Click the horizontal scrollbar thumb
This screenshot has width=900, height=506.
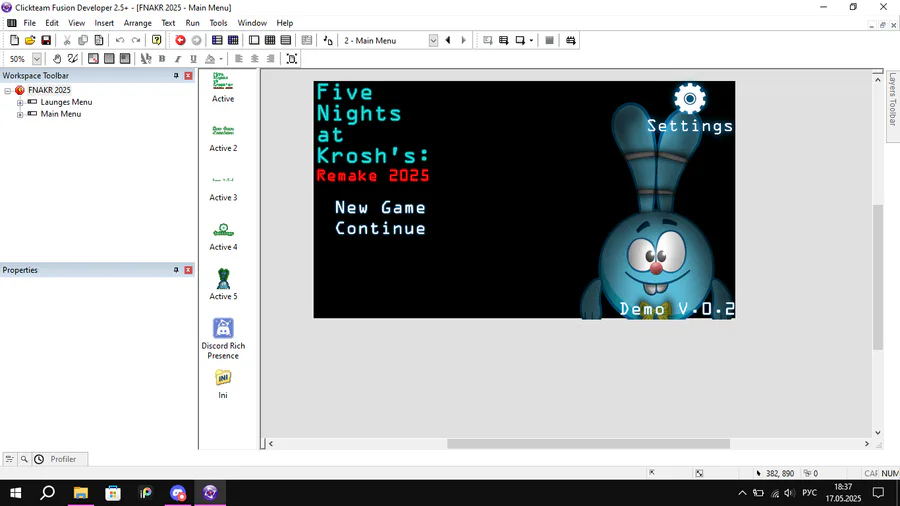coord(588,443)
